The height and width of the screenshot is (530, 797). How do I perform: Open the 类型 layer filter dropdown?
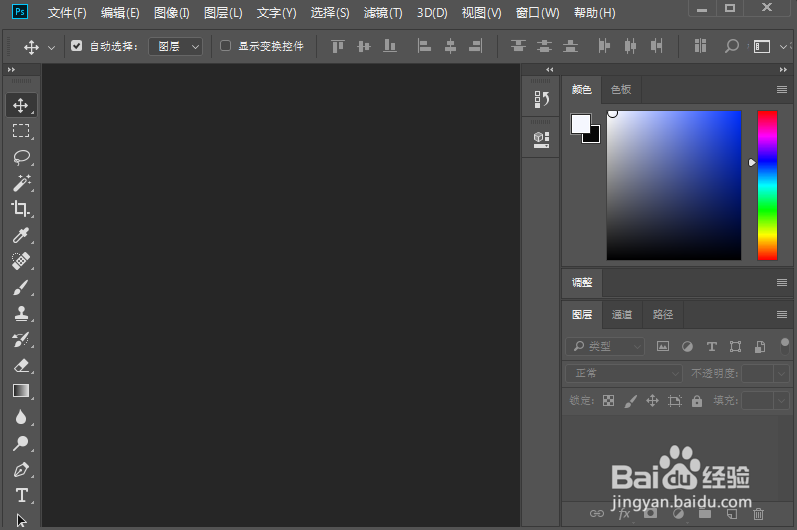click(x=605, y=347)
